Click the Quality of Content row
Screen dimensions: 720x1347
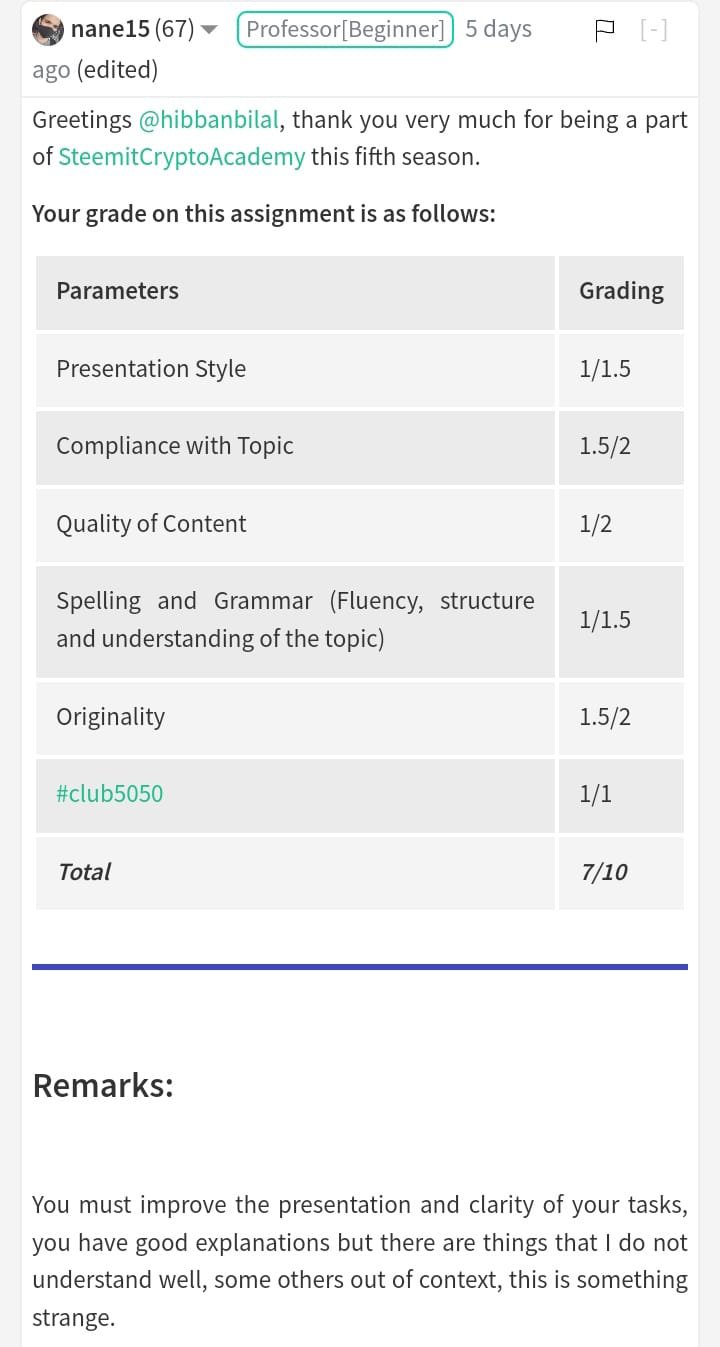point(360,524)
